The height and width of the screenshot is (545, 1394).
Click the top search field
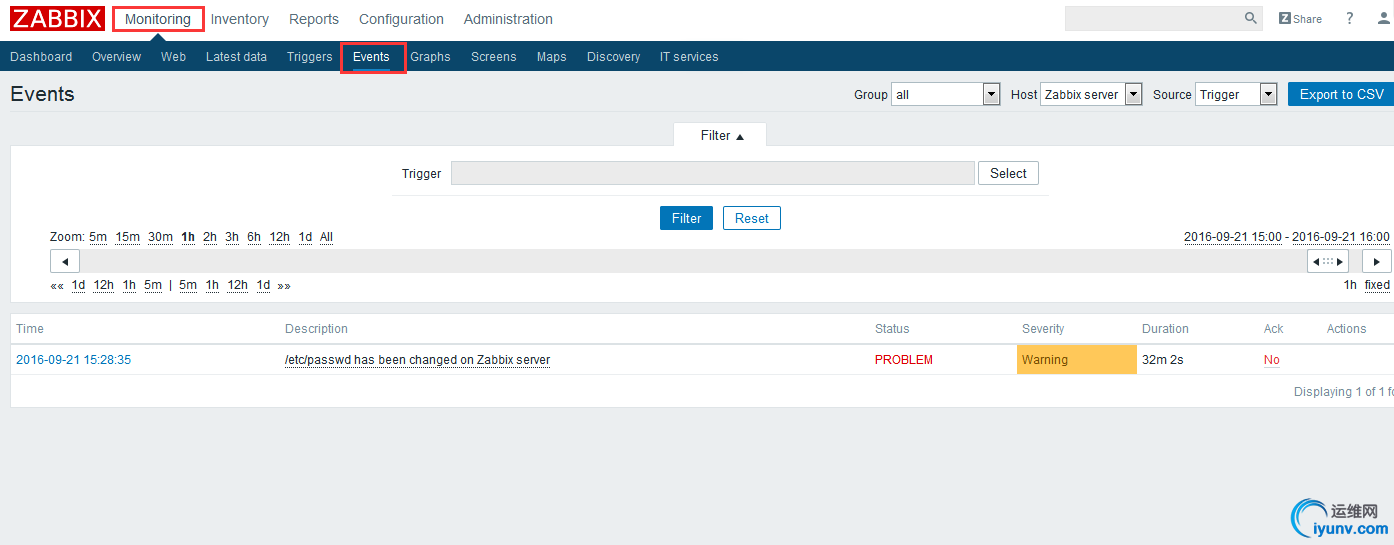[1153, 18]
